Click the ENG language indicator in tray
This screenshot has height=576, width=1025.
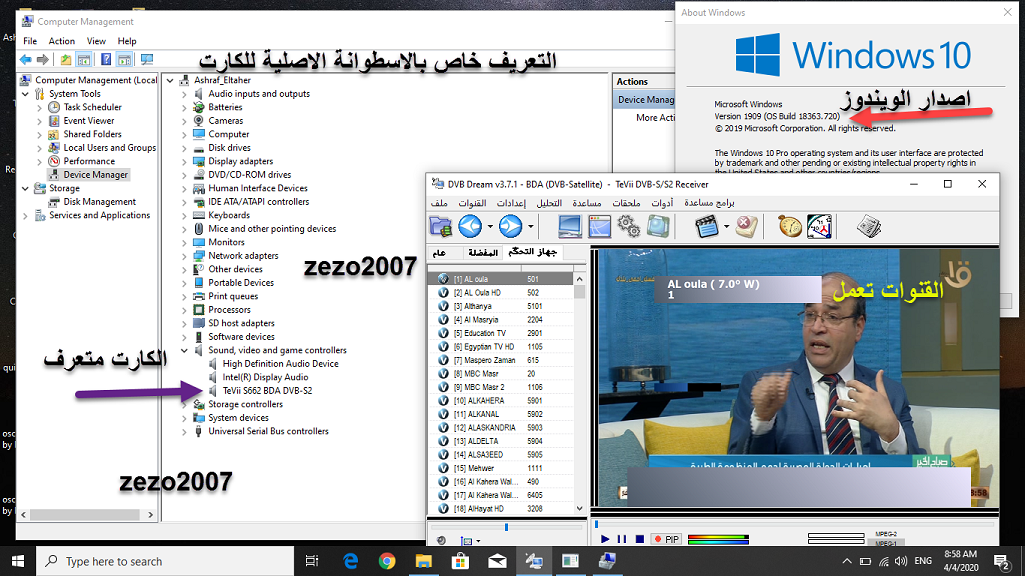point(923,561)
